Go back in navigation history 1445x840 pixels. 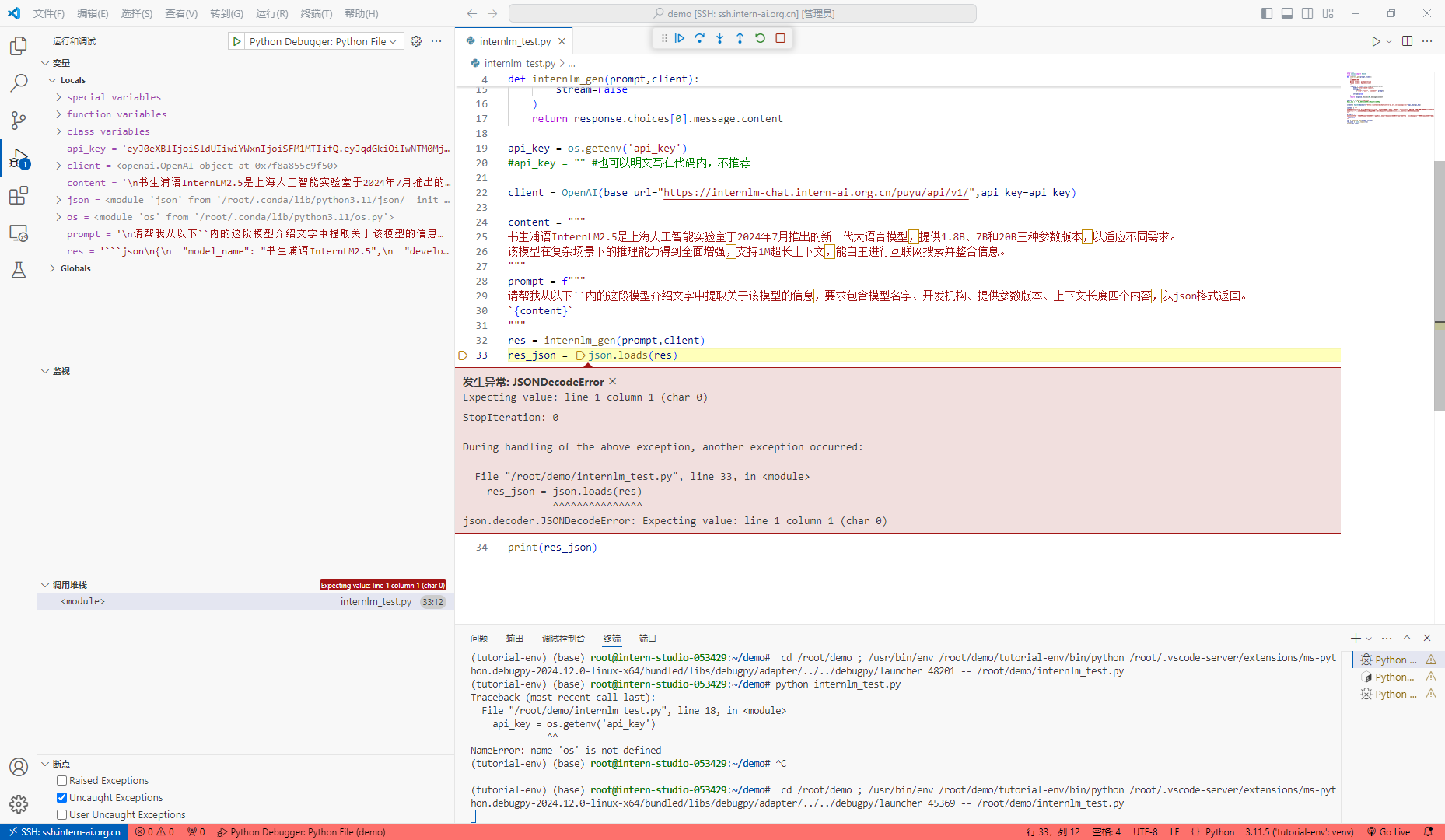[472, 13]
